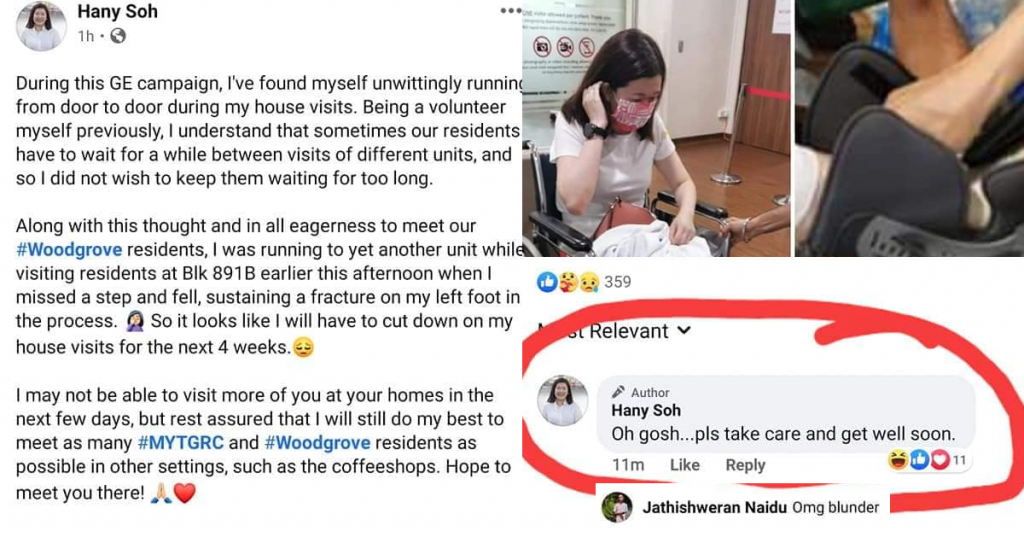The image size is (1024, 537).
Task: Click the sad reaction icon beside 359
Action: [x=589, y=282]
